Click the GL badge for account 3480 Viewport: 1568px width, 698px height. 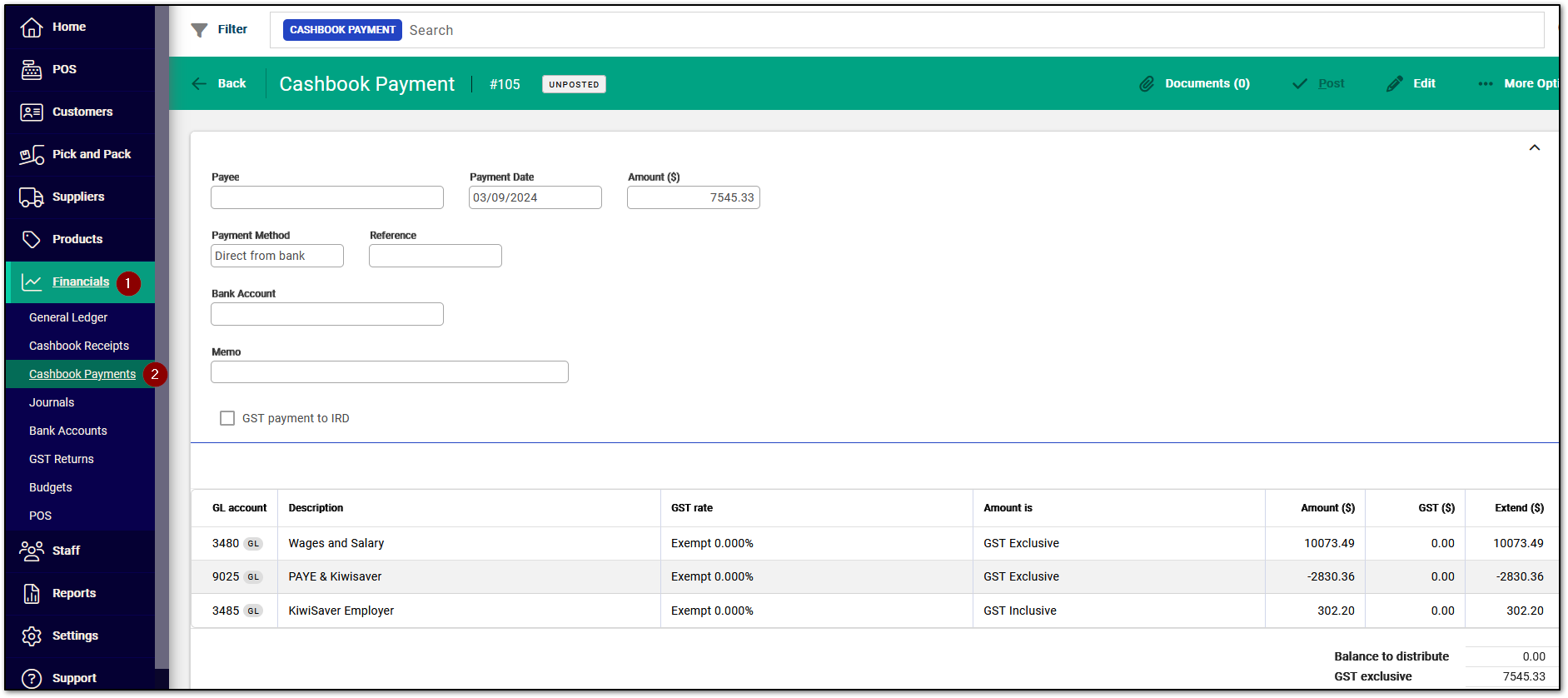pos(253,543)
